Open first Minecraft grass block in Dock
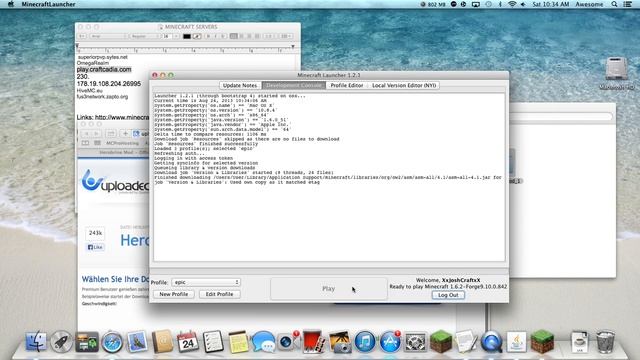This screenshot has height=360, width=640. tap(441, 342)
